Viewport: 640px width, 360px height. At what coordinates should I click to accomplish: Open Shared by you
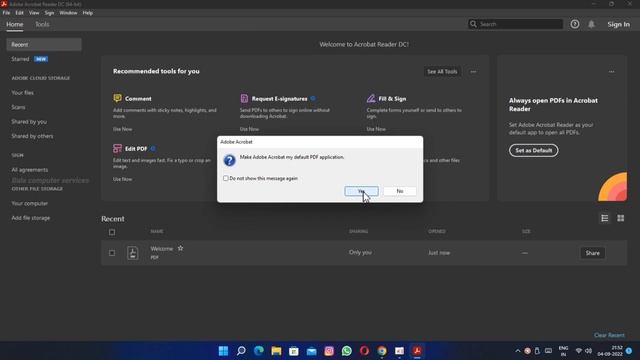[x=29, y=122]
